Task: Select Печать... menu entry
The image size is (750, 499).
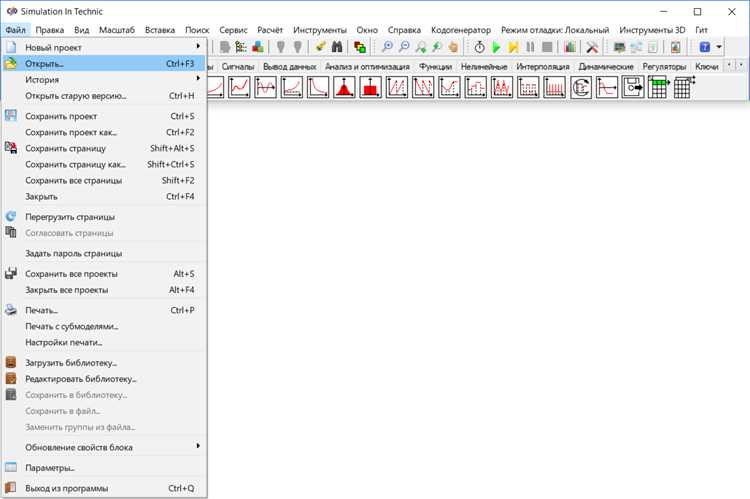Action: point(104,310)
